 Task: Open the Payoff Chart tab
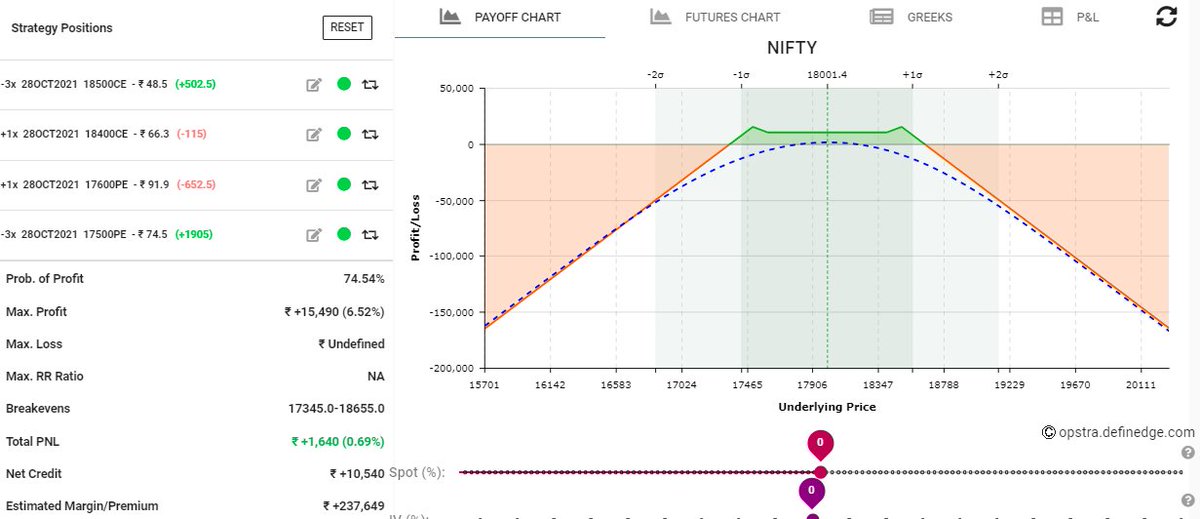(x=500, y=18)
